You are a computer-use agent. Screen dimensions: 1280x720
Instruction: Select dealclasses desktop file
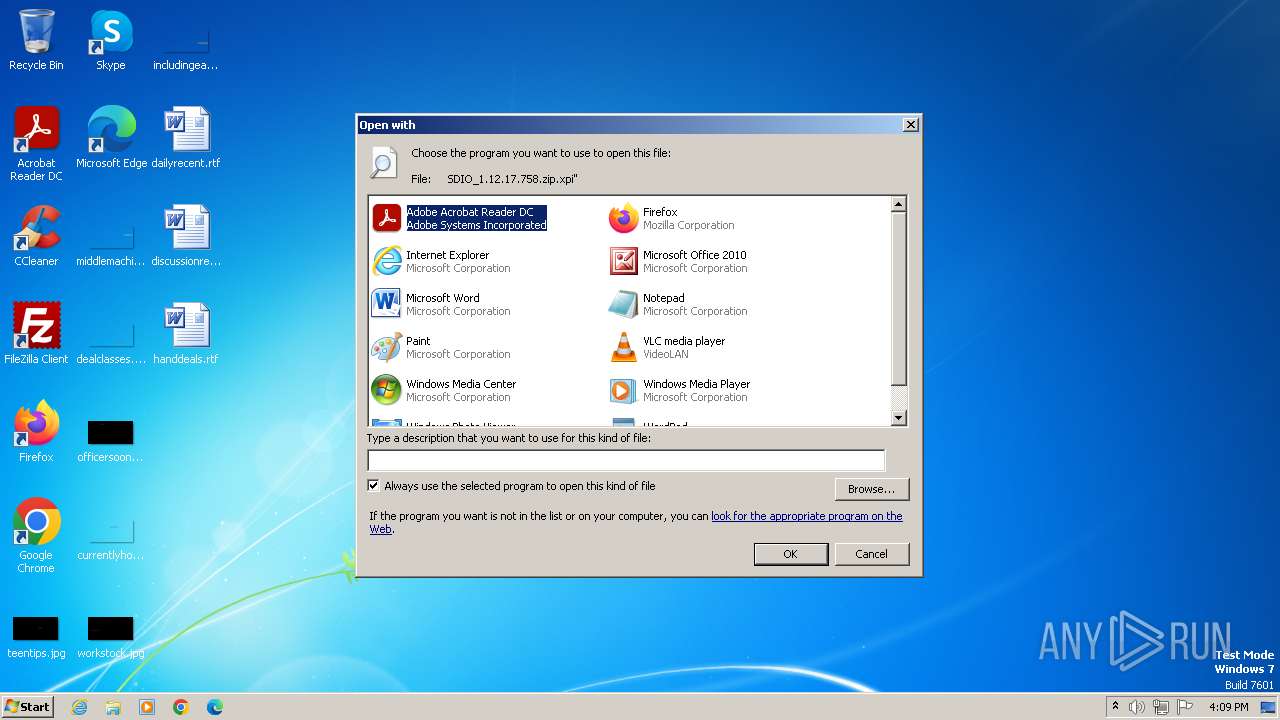coord(110,342)
